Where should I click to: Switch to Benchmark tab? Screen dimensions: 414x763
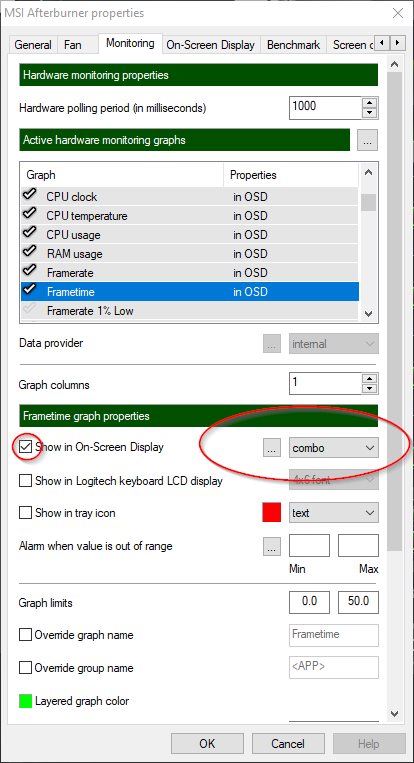293,45
